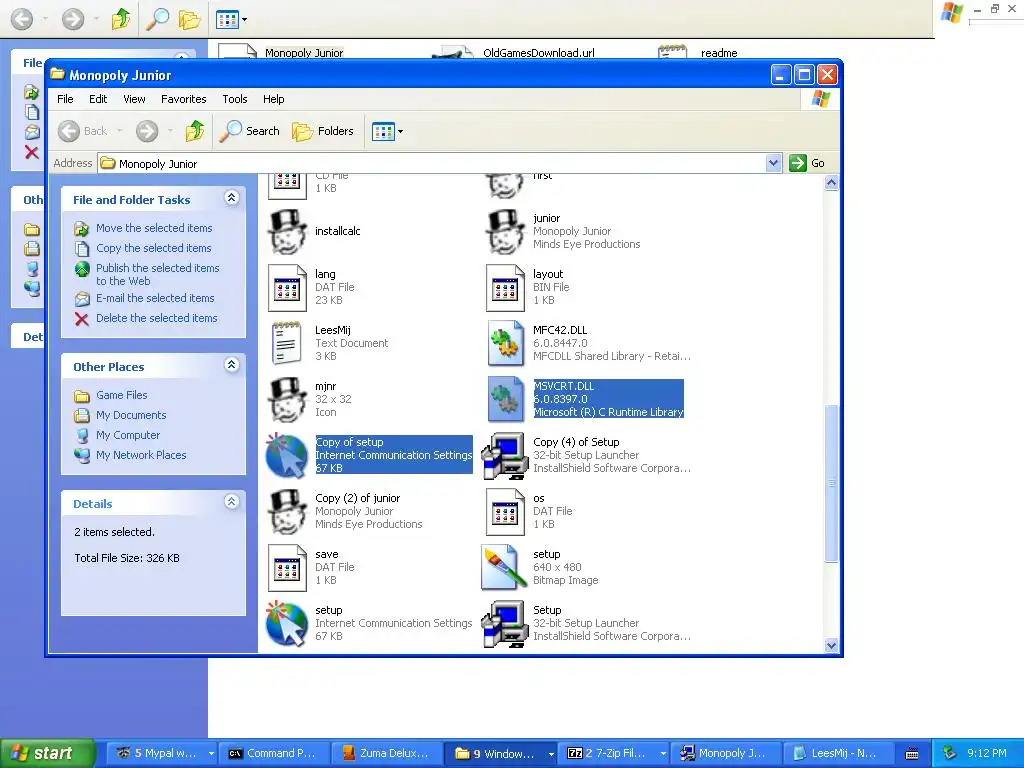
Task: Go to My Documents link
Action: pos(131,415)
